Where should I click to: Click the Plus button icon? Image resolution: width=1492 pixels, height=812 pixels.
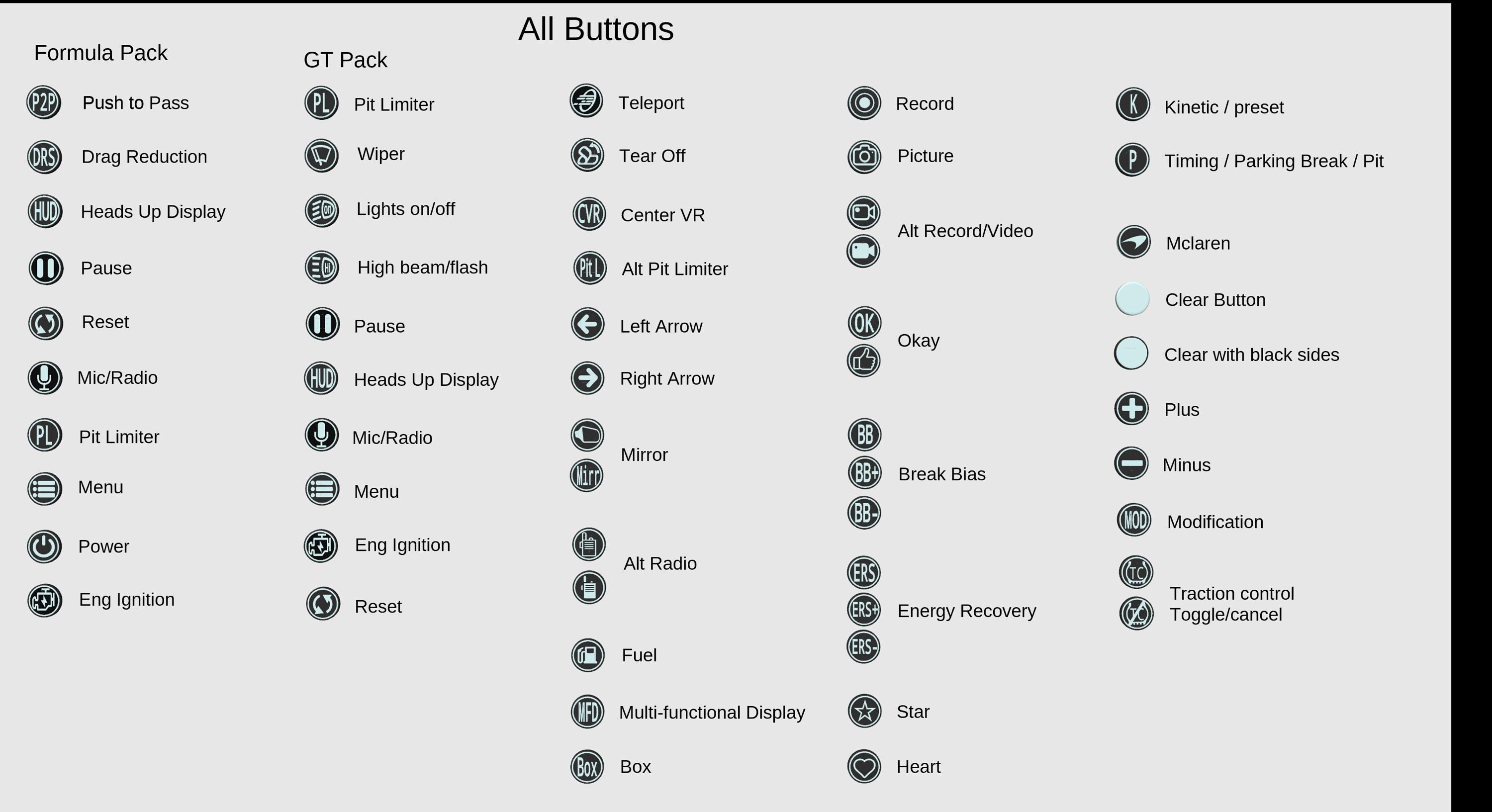(x=1132, y=409)
